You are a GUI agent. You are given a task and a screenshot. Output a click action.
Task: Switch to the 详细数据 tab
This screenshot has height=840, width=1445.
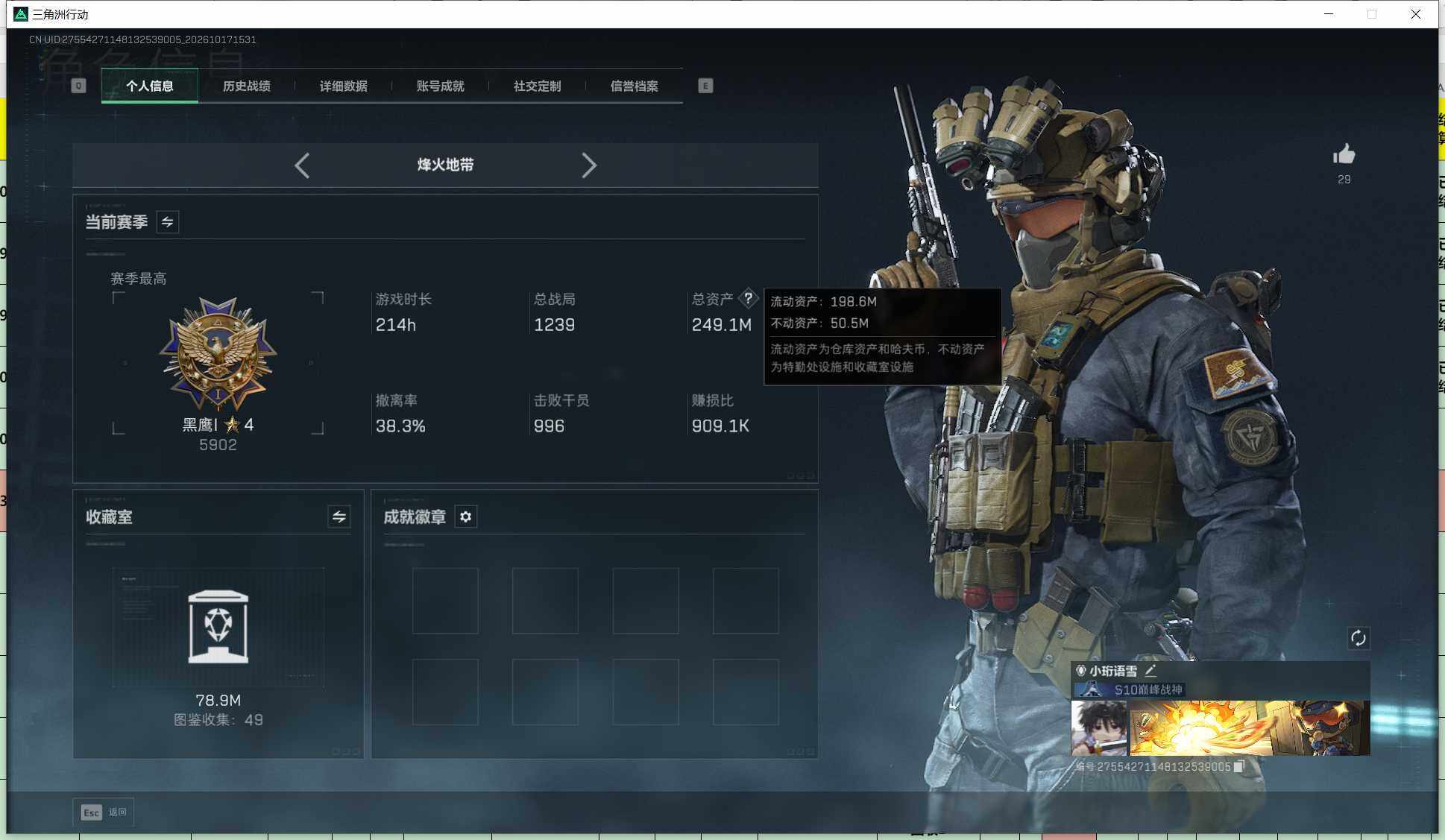(x=344, y=86)
